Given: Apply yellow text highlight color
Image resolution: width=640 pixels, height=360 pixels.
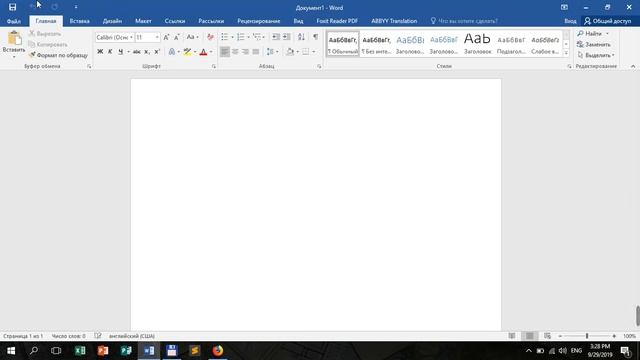Looking at the screenshot, I should pos(187,52).
